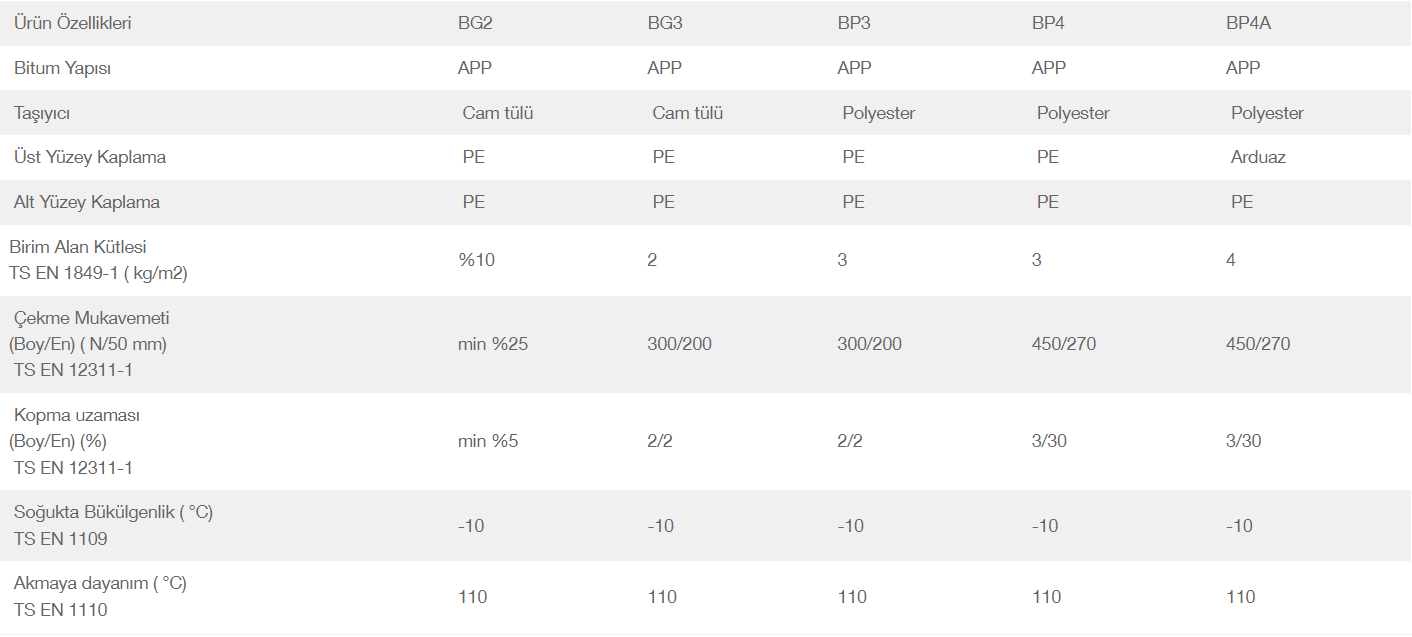Click the Çekme Mukavemeti row label
This screenshot has width=1412, height=637.
point(89,344)
